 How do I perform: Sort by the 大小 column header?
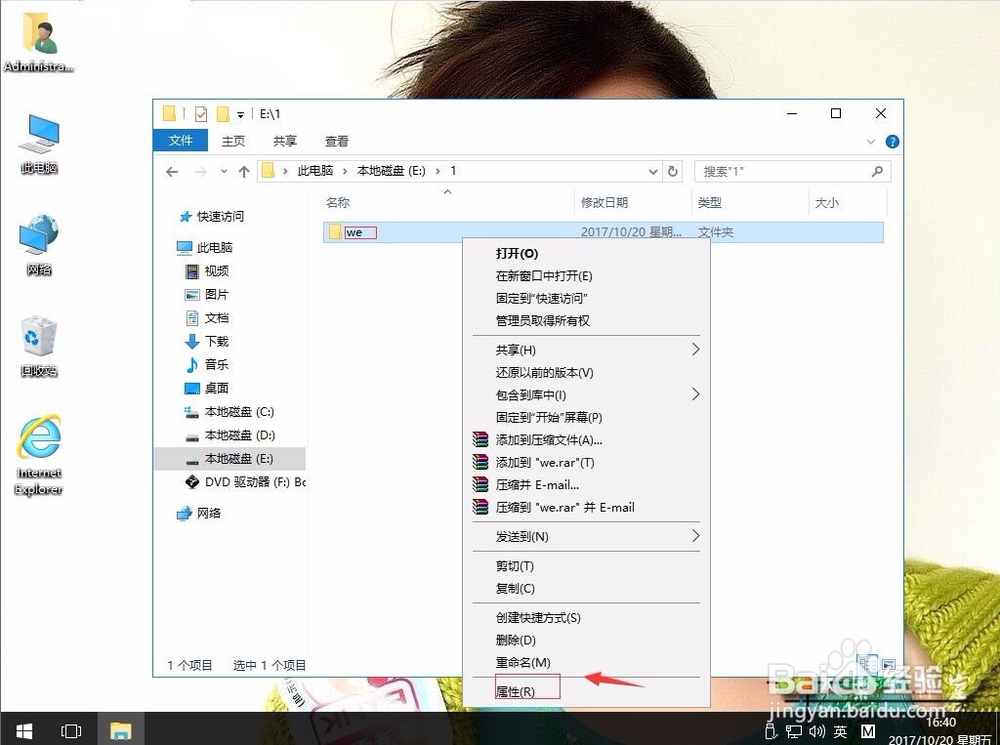(848, 202)
